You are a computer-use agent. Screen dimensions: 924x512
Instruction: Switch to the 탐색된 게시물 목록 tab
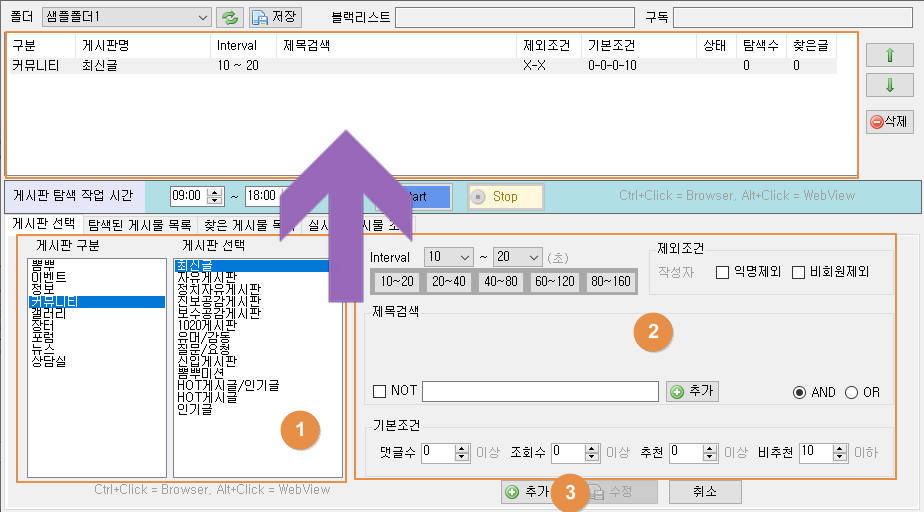140,225
